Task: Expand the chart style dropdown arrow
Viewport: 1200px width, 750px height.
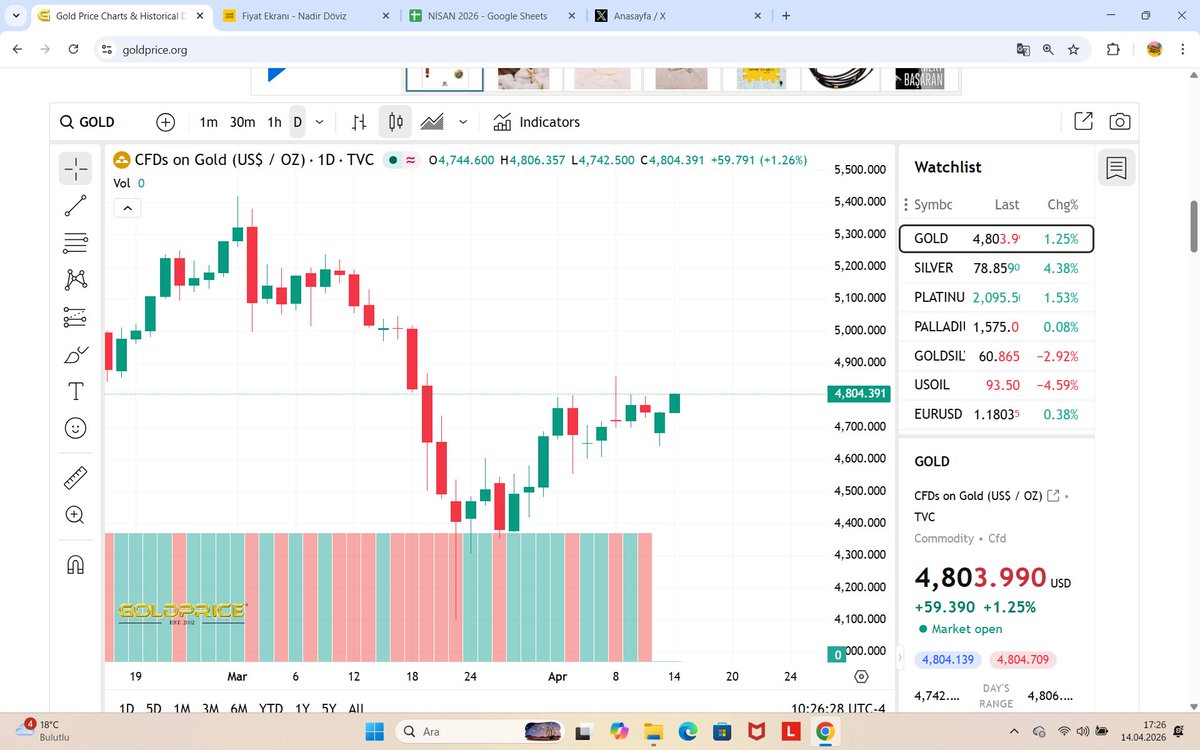Action: pos(463,122)
